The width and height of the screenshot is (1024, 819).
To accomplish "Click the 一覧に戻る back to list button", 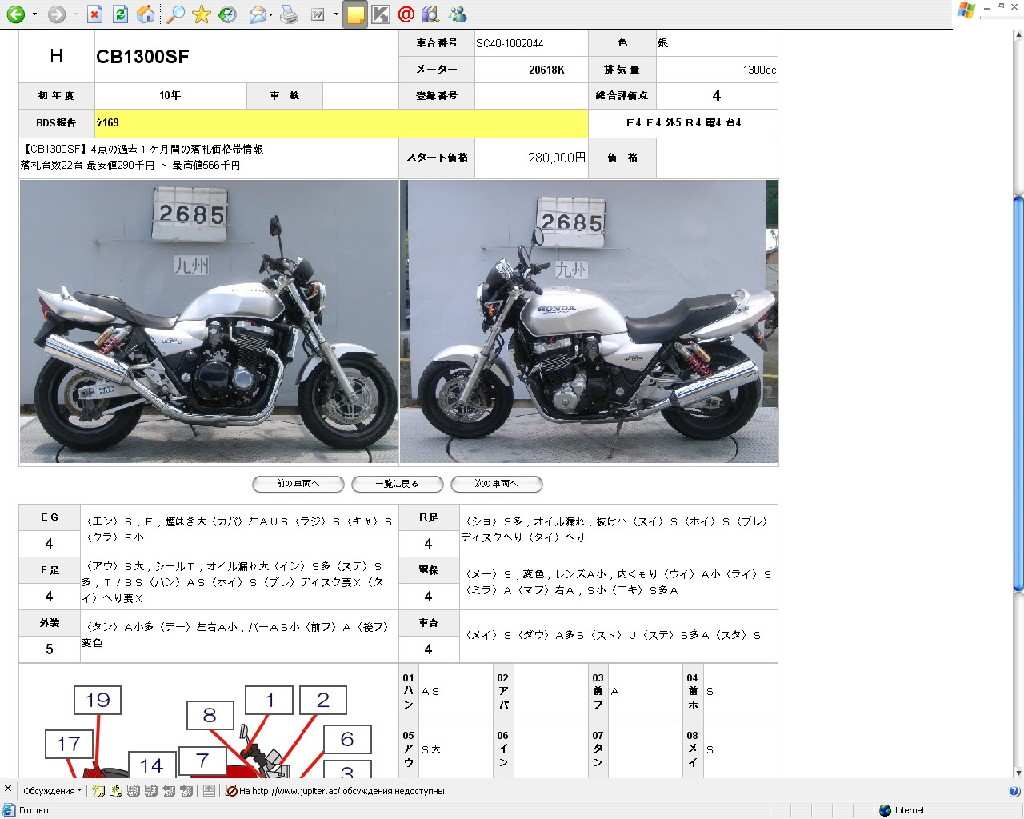I will 397,484.
